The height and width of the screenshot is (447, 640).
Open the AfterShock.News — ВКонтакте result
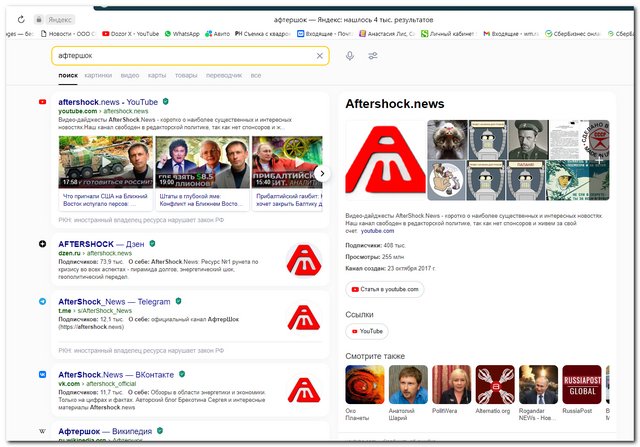[x=116, y=375]
